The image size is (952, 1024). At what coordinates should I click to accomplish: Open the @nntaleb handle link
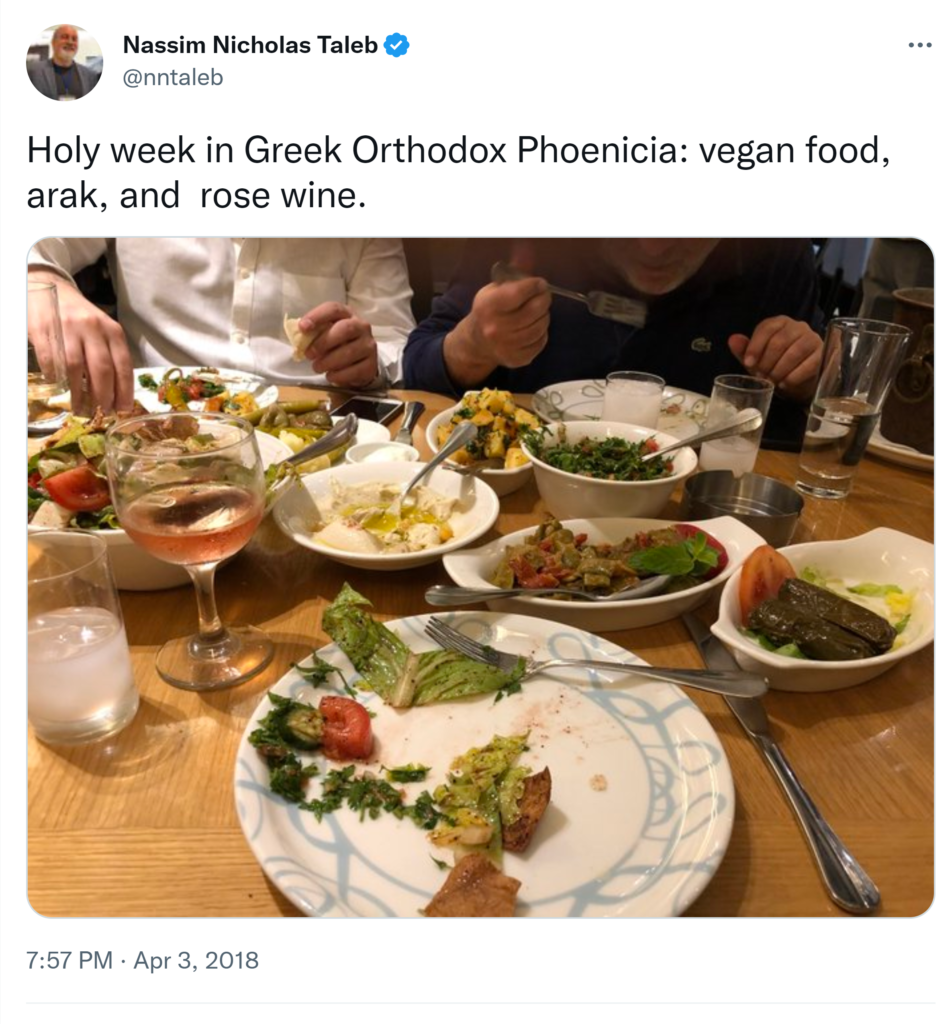click(172, 77)
